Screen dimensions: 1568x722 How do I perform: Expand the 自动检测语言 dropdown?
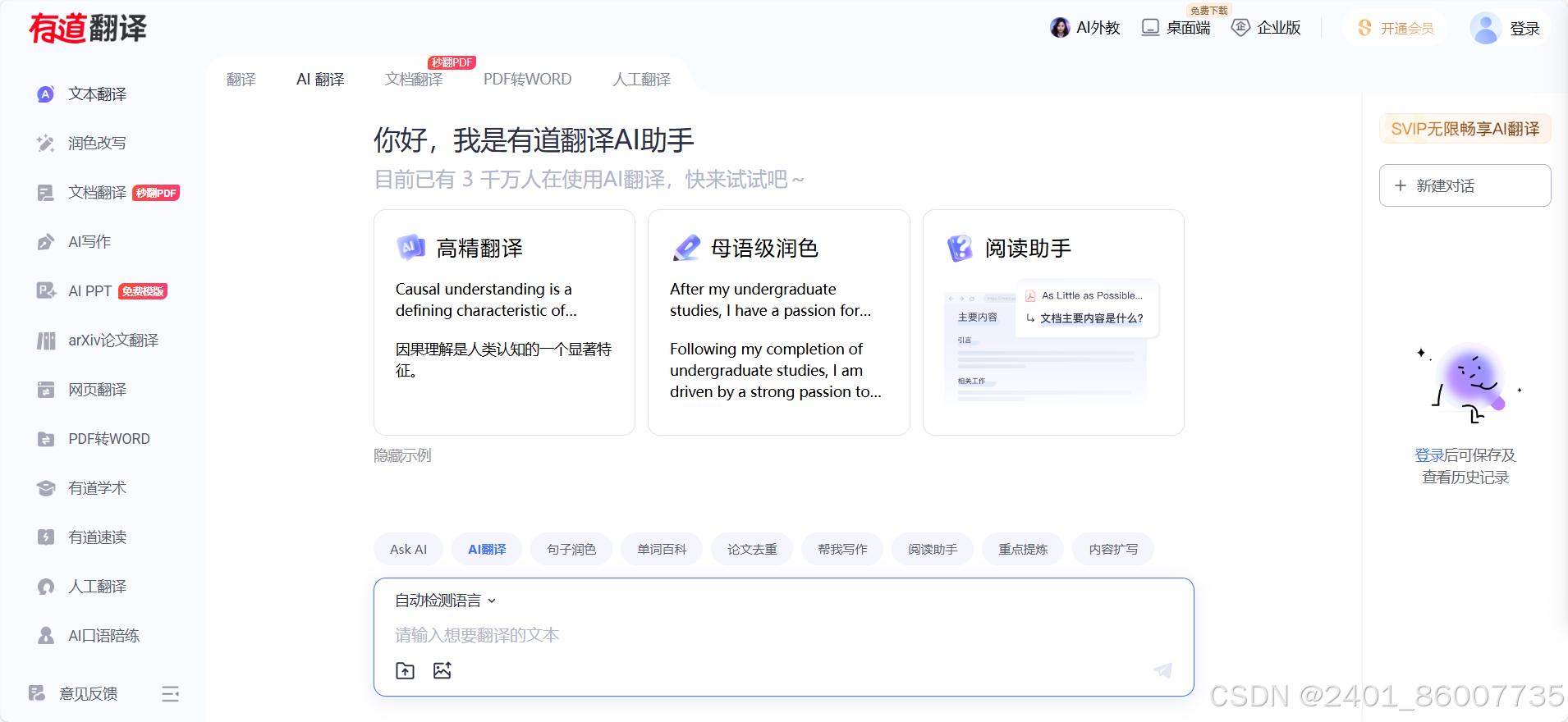pyautogui.click(x=446, y=601)
